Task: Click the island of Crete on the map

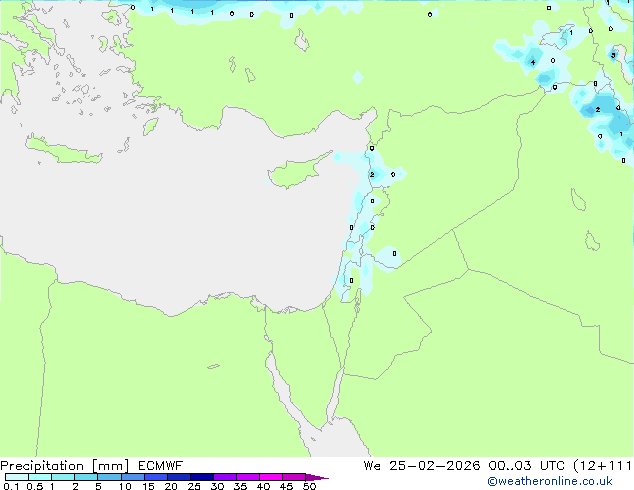Action: (63, 150)
